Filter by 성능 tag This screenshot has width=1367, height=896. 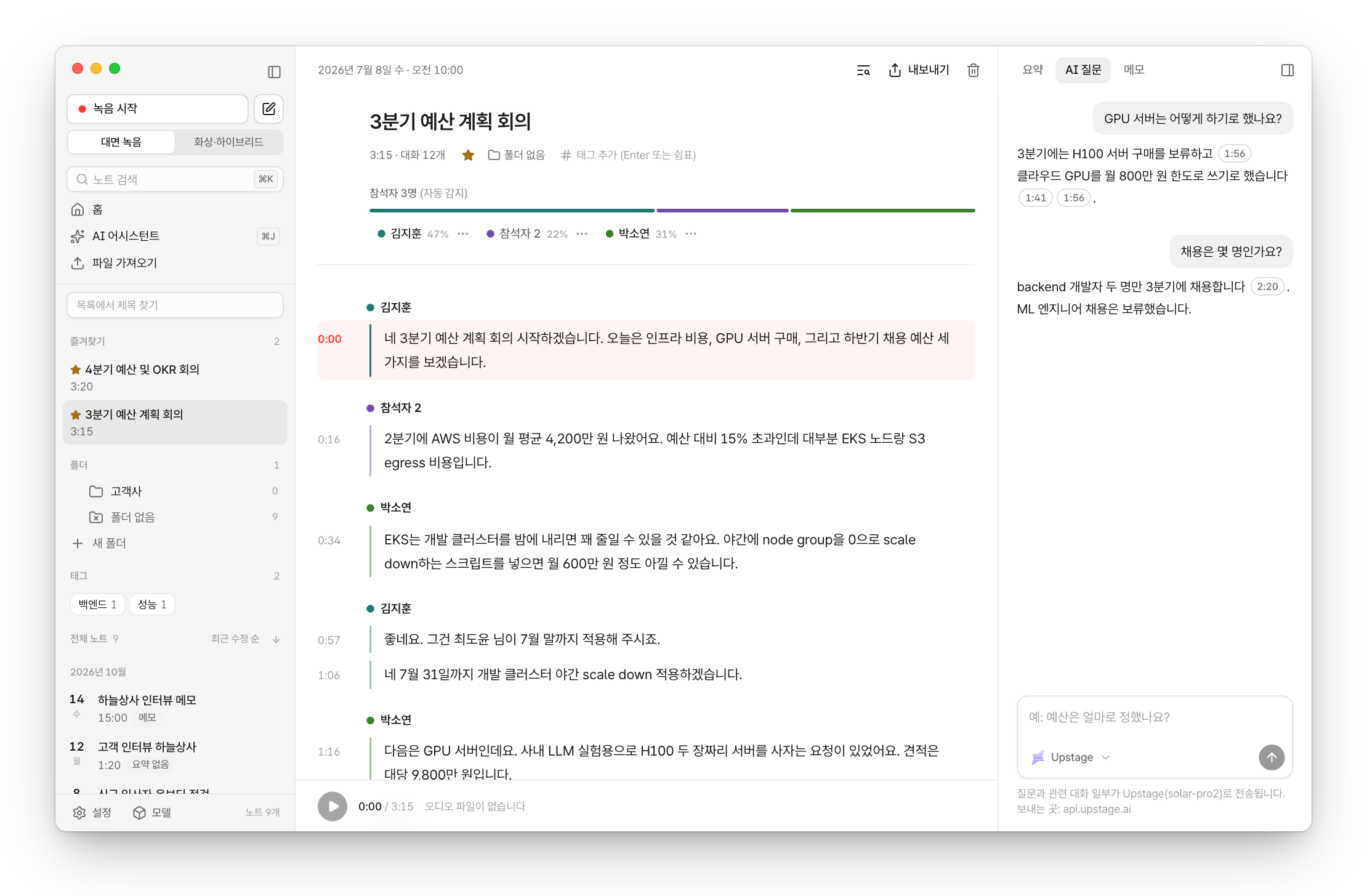pyautogui.click(x=152, y=605)
